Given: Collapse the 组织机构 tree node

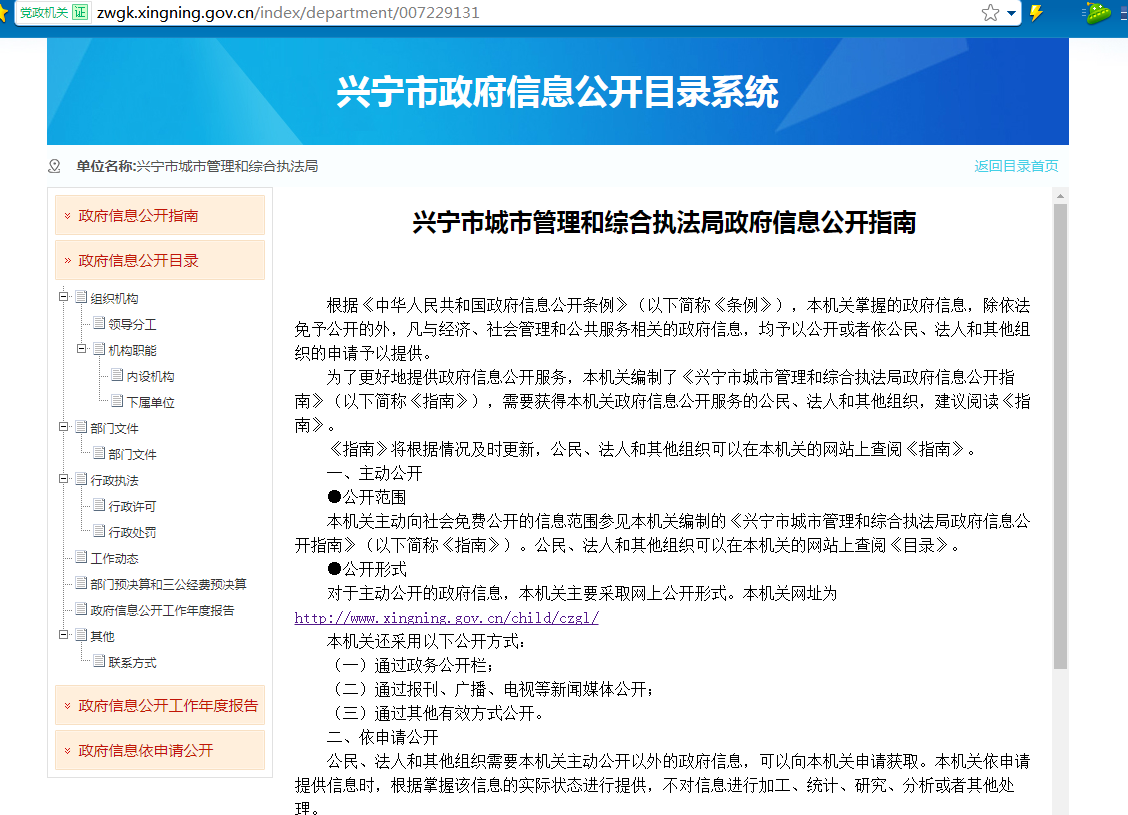Looking at the screenshot, I should coord(63,297).
